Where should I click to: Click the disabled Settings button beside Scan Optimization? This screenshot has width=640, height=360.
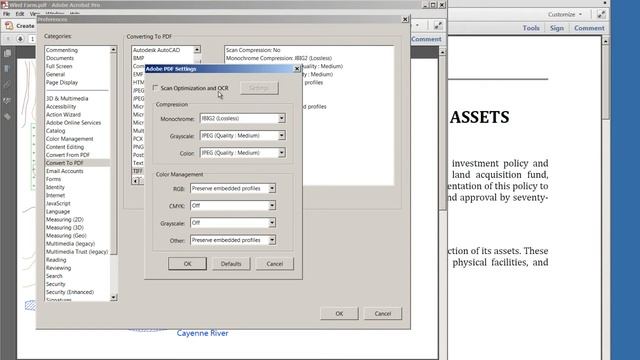pyautogui.click(x=259, y=88)
